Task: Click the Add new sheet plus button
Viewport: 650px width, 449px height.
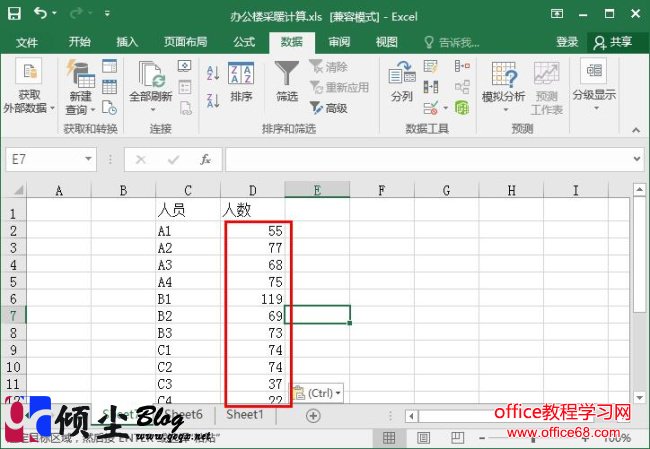Action: 313,416
